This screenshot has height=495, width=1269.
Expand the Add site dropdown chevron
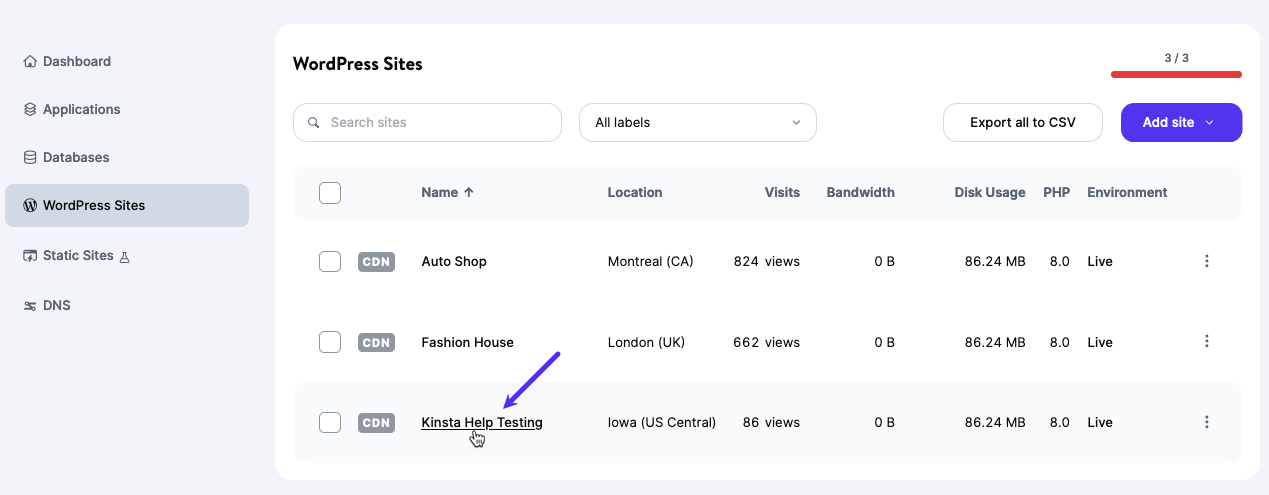(1209, 123)
